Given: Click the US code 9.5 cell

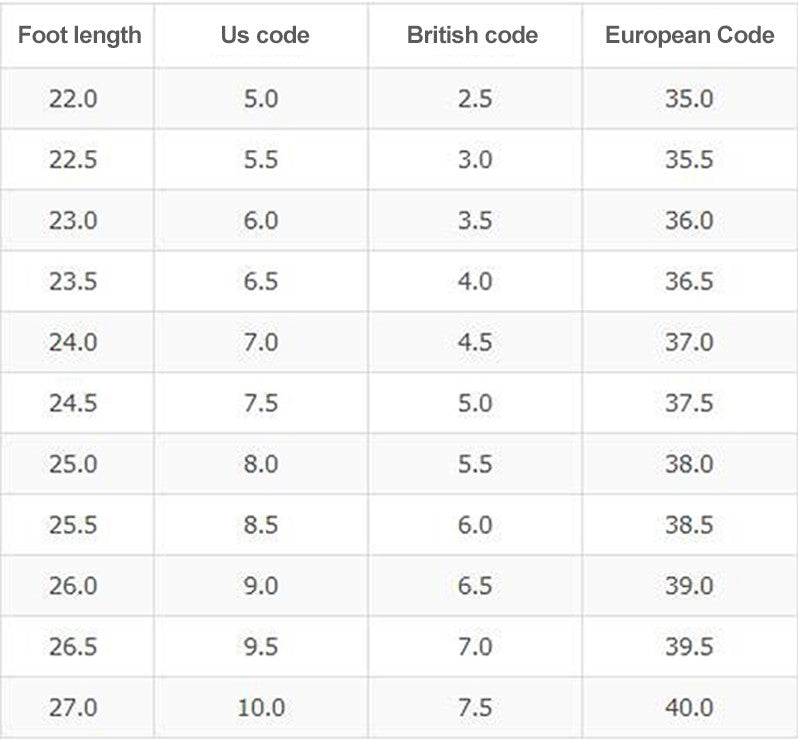Looking at the screenshot, I should pyautogui.click(x=260, y=646).
